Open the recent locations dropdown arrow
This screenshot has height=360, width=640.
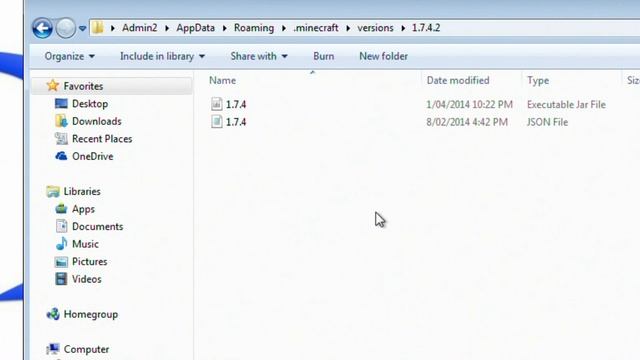(82, 29)
